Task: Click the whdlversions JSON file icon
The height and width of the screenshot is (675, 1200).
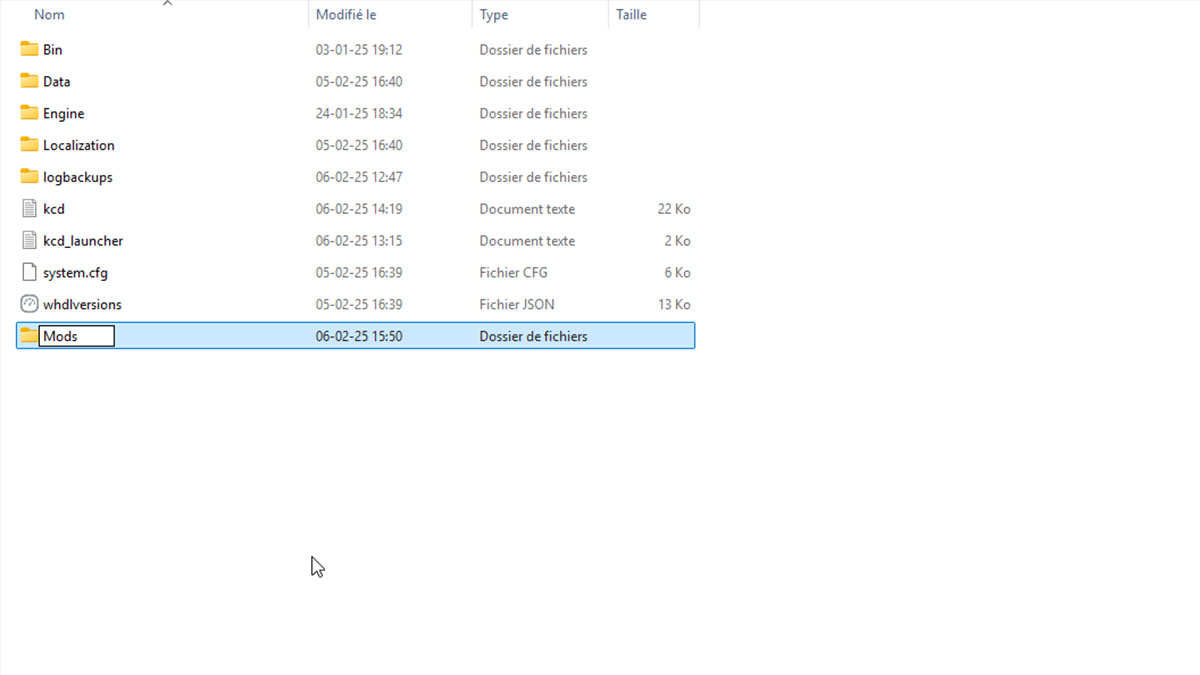Action: pos(29,304)
